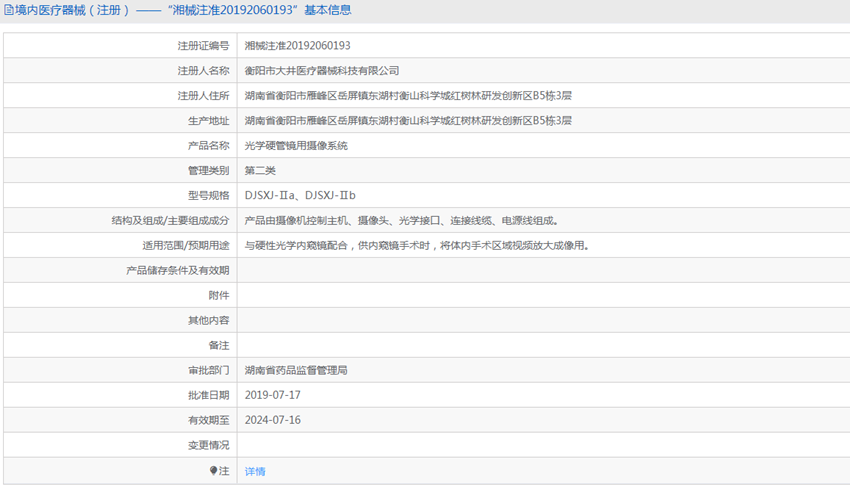The width and height of the screenshot is (850, 486).
Task: Click approval date 2019-07-17
Action: point(272,395)
